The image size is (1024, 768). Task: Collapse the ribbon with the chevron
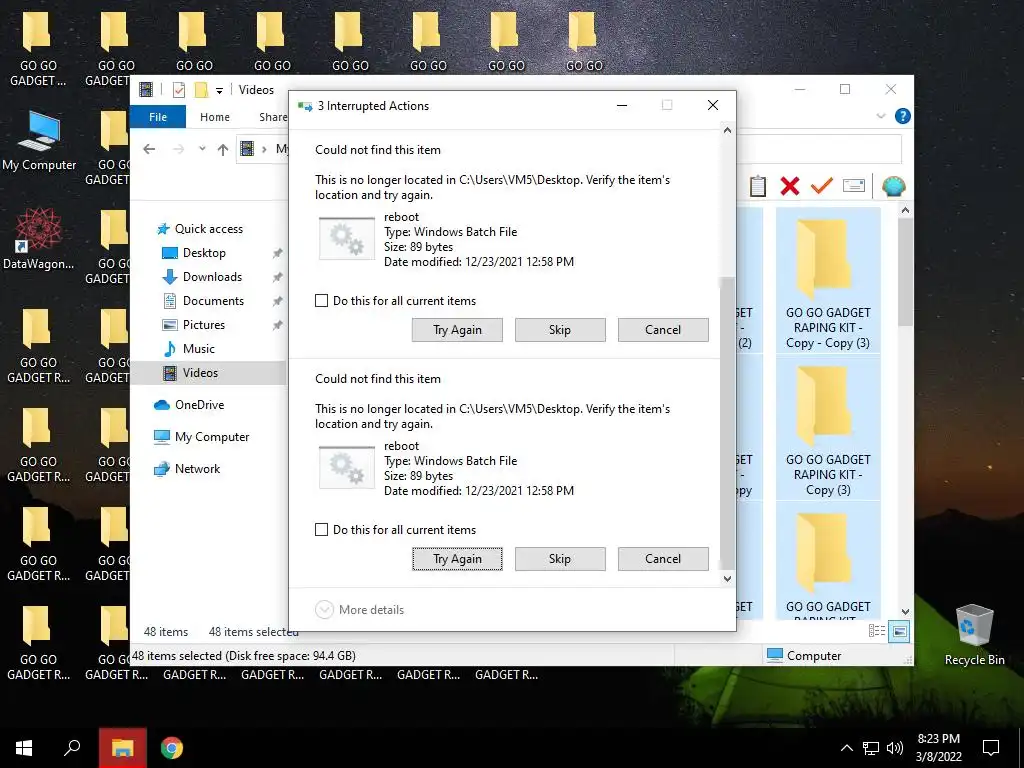tap(881, 116)
